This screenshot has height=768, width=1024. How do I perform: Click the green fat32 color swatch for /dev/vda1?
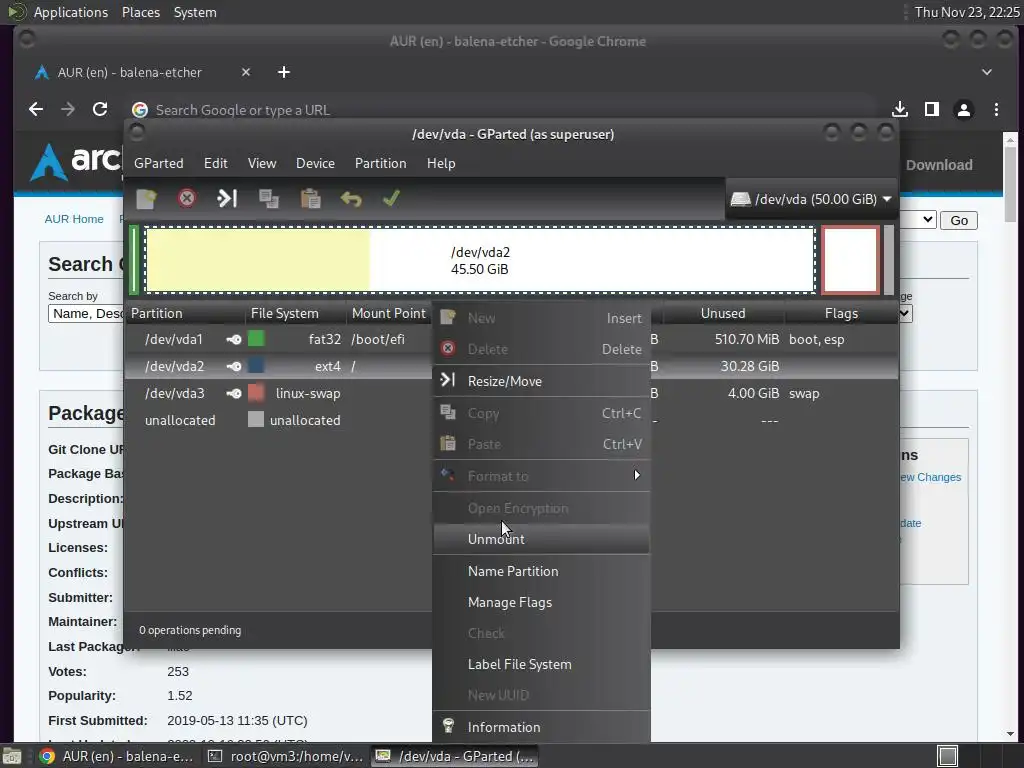click(256, 339)
